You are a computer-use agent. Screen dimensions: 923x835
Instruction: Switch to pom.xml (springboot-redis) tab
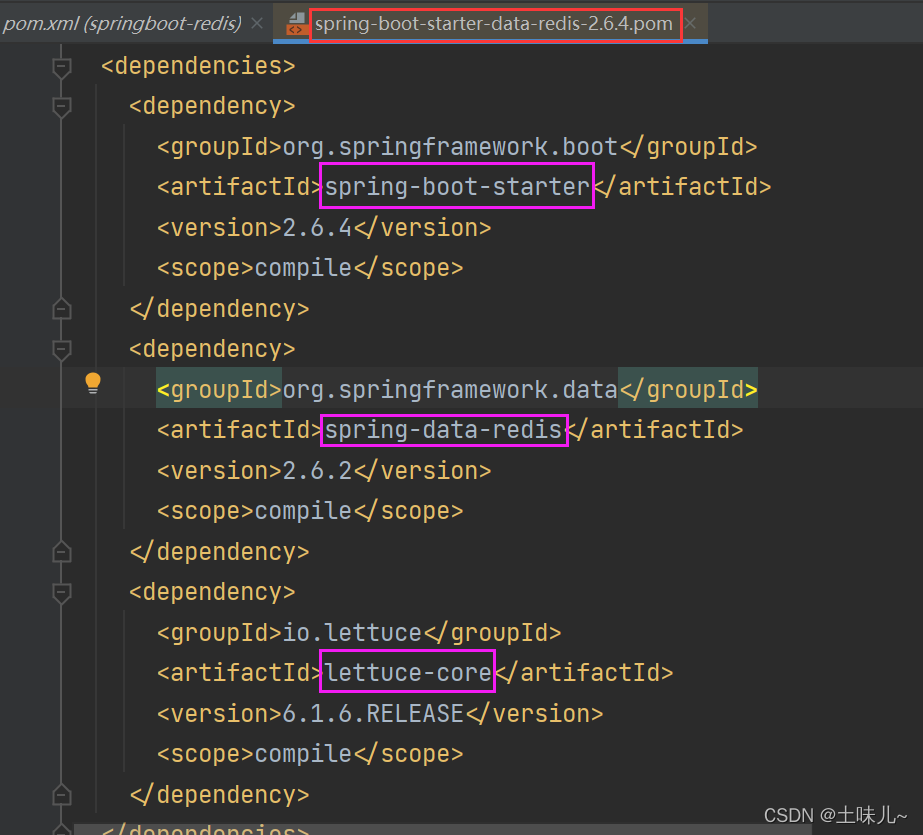pos(122,24)
